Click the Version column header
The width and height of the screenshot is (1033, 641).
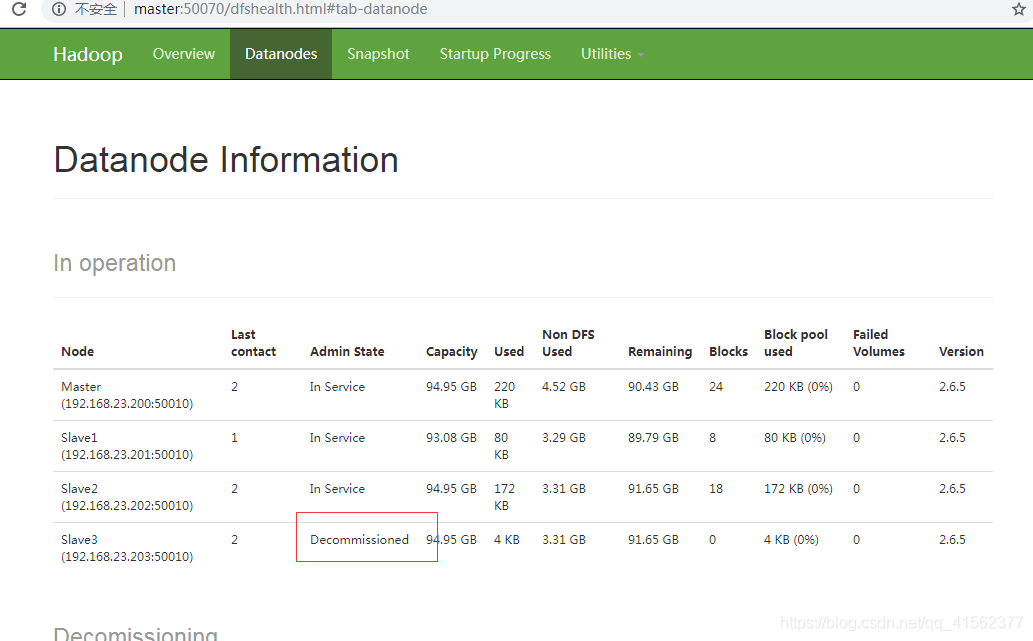961,352
